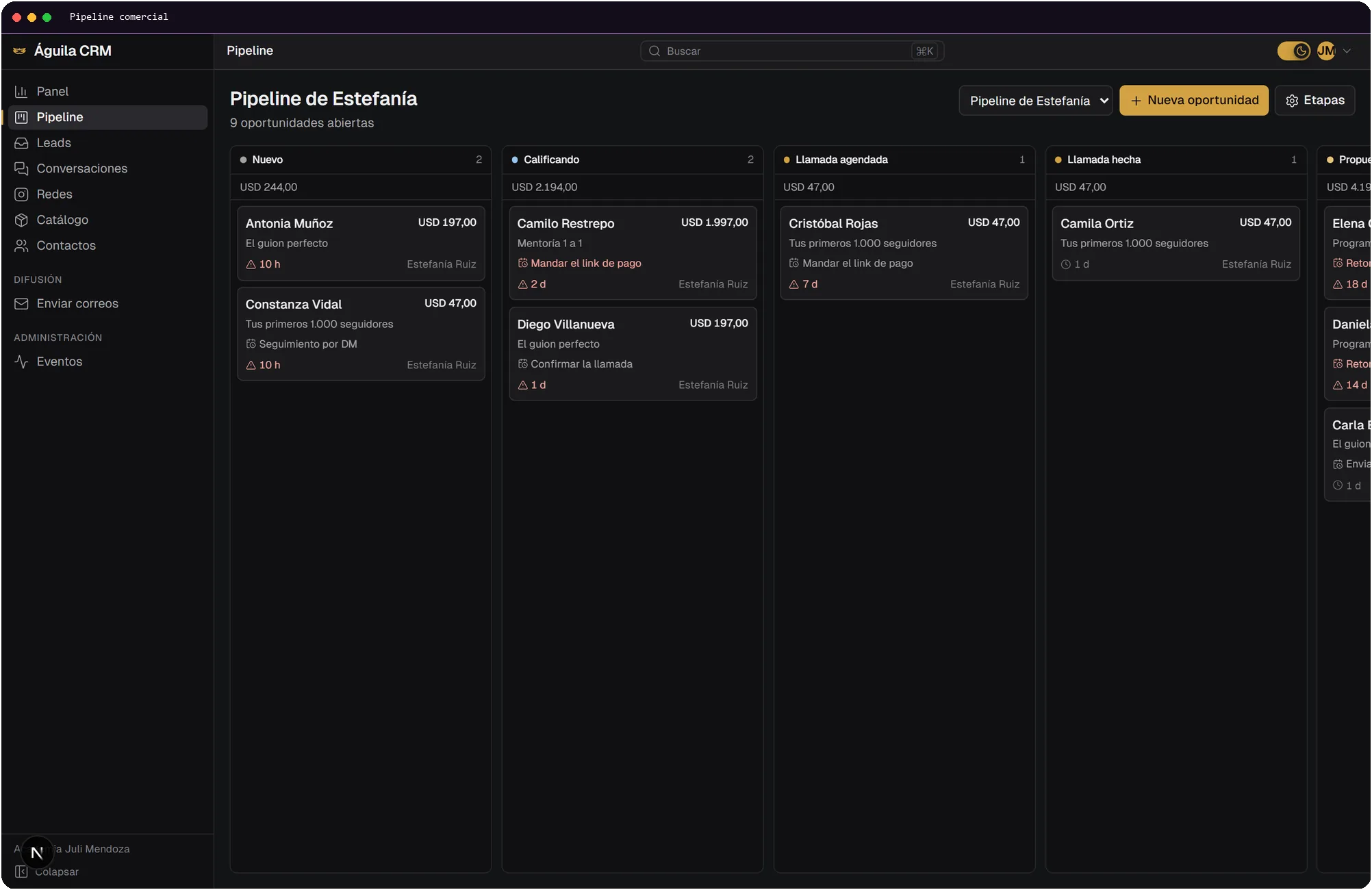Click the Enviar correos envelope icon
Viewport: 1372px width, 890px height.
point(21,303)
